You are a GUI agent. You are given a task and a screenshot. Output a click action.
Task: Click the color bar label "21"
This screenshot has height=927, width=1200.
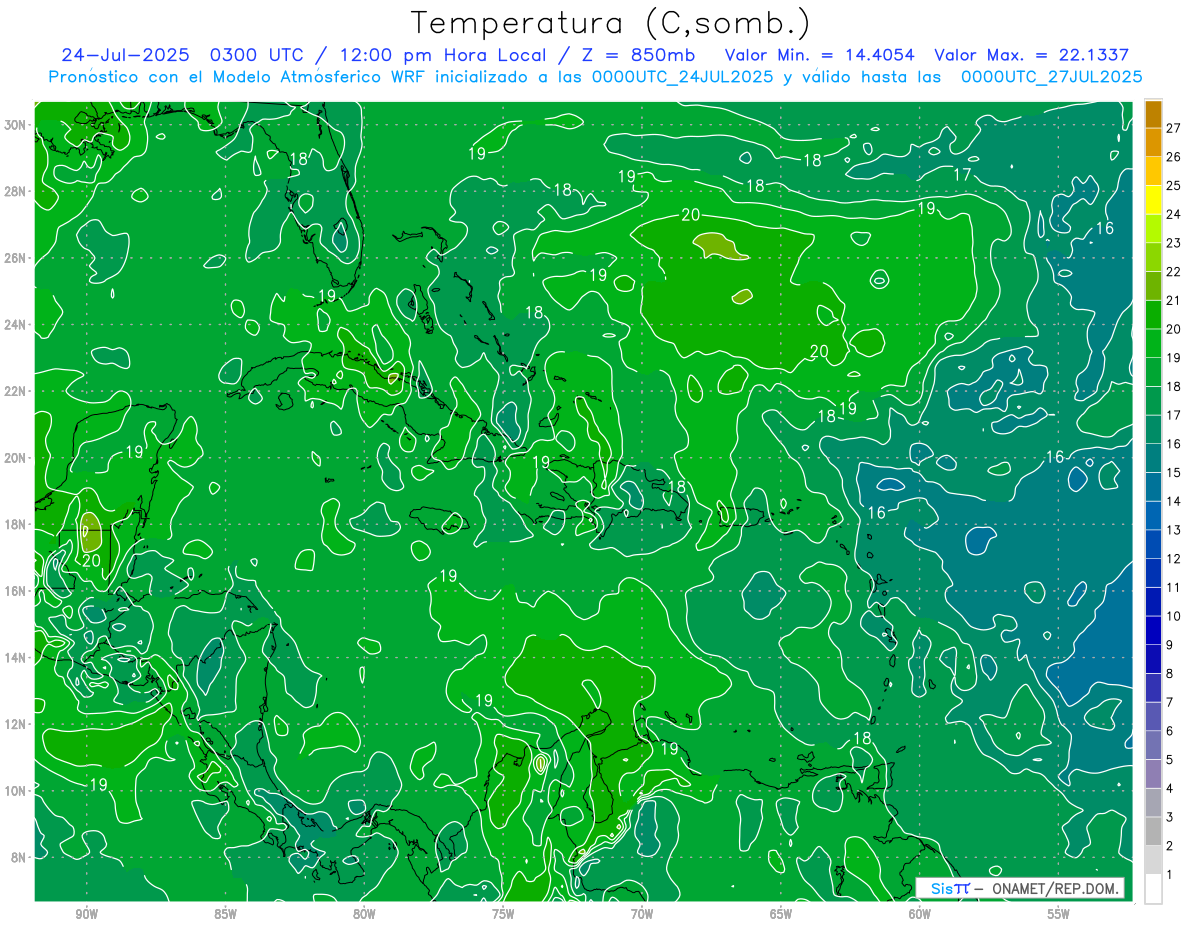click(1174, 300)
